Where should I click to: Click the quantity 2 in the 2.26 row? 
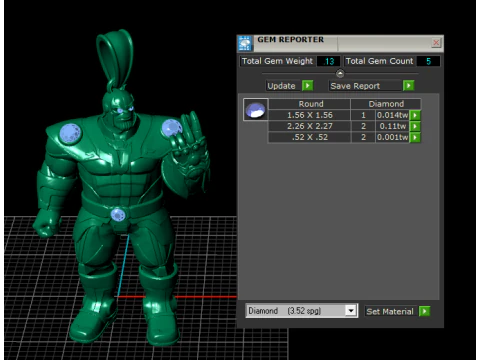(363, 126)
